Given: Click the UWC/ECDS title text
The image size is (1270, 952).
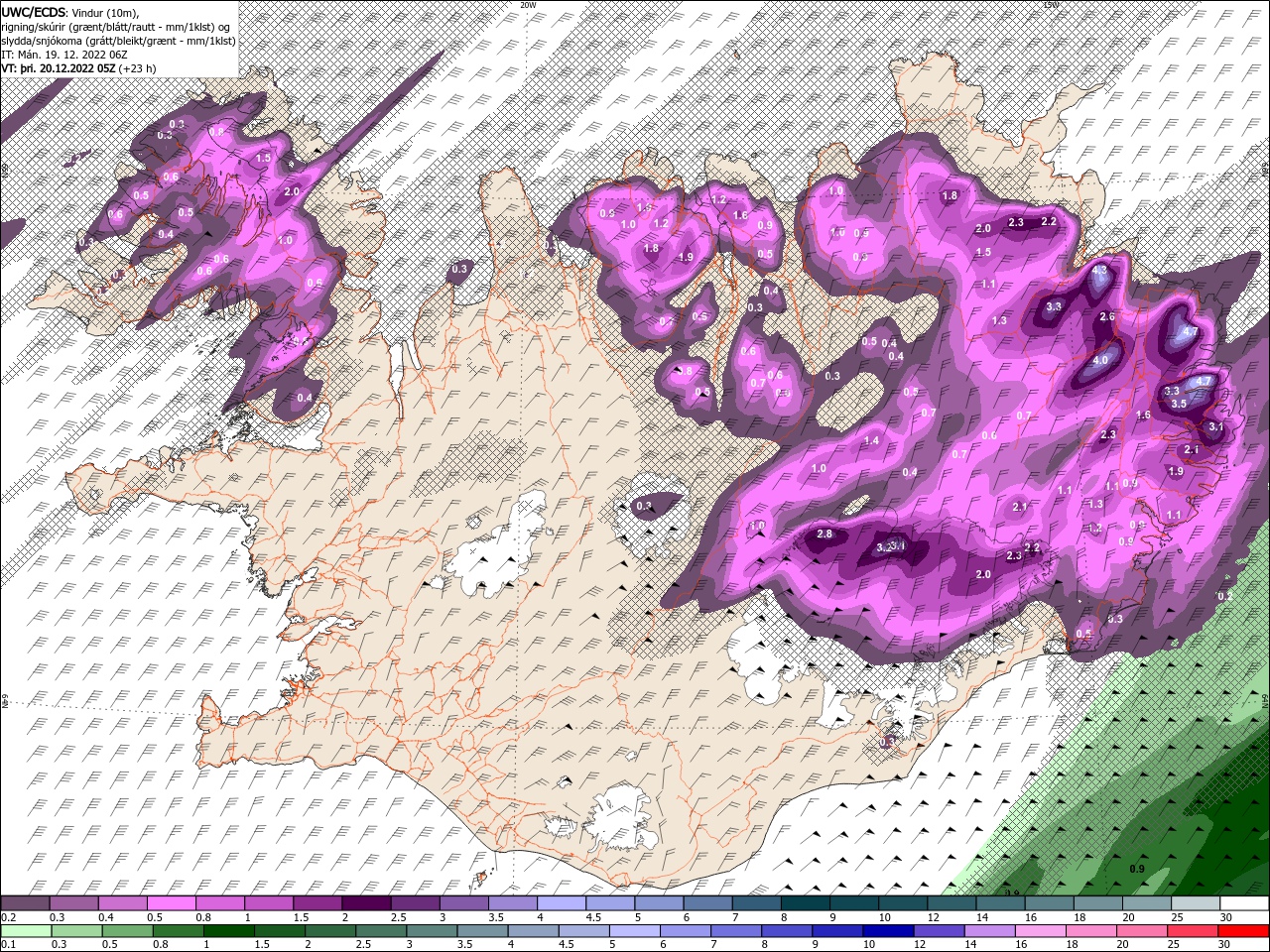Looking at the screenshot, I should pos(33,12).
